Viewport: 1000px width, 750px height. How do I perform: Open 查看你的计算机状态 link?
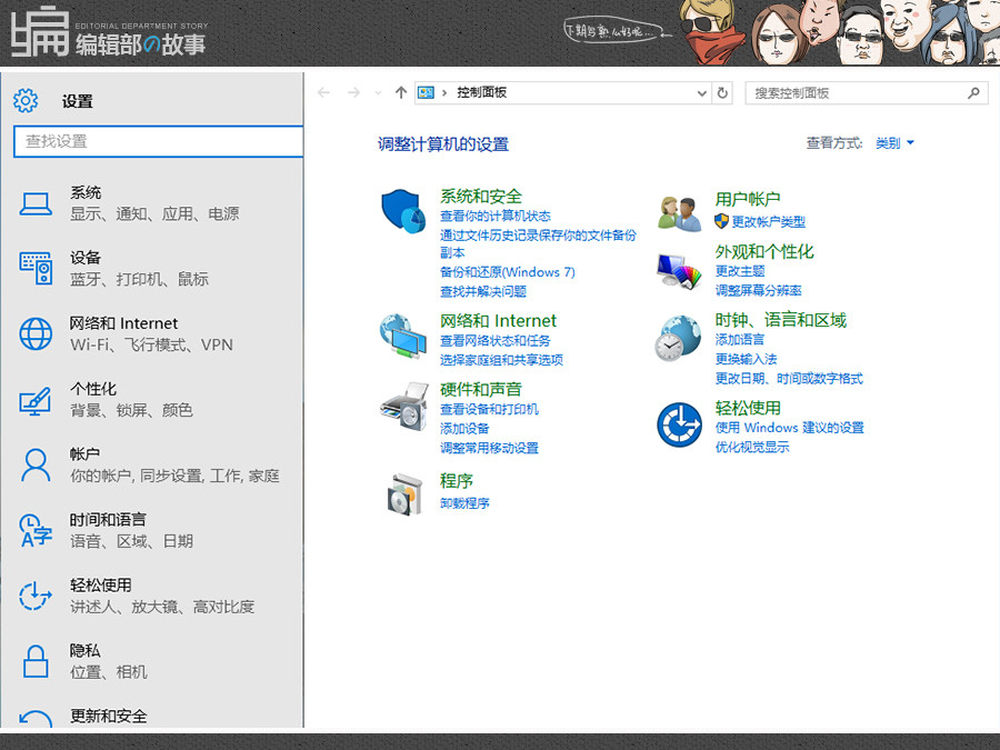pos(496,216)
